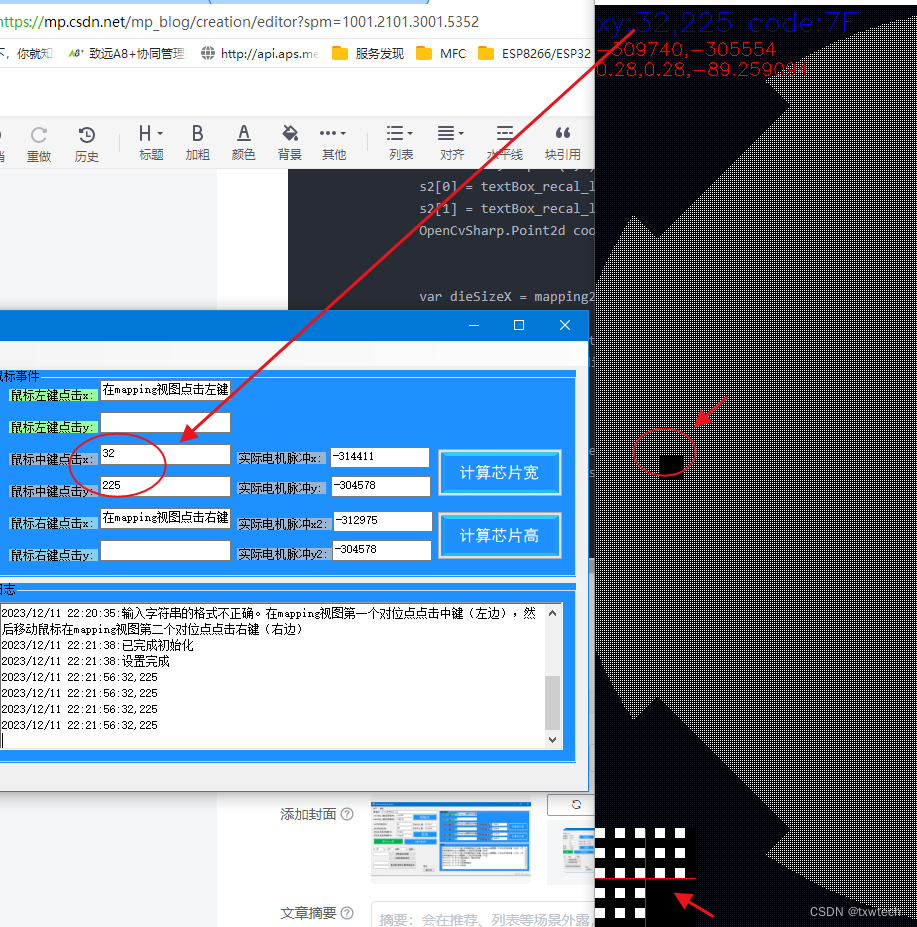
Task: Click the log panel scrollbar down arrow
Action: coord(552,740)
